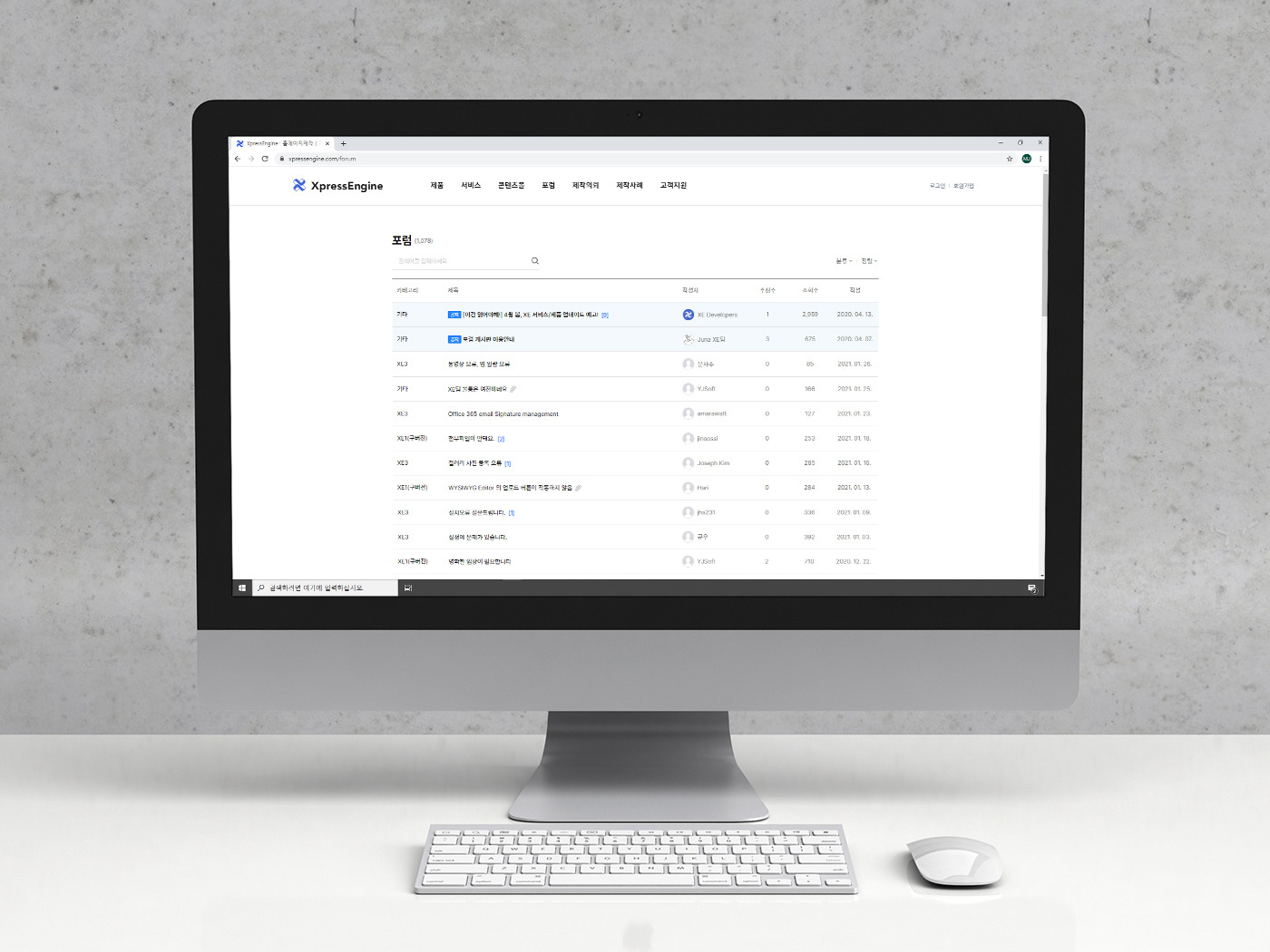This screenshot has height=952, width=1270.
Task: Bookmark this page with the star icon
Action: coord(1009,159)
